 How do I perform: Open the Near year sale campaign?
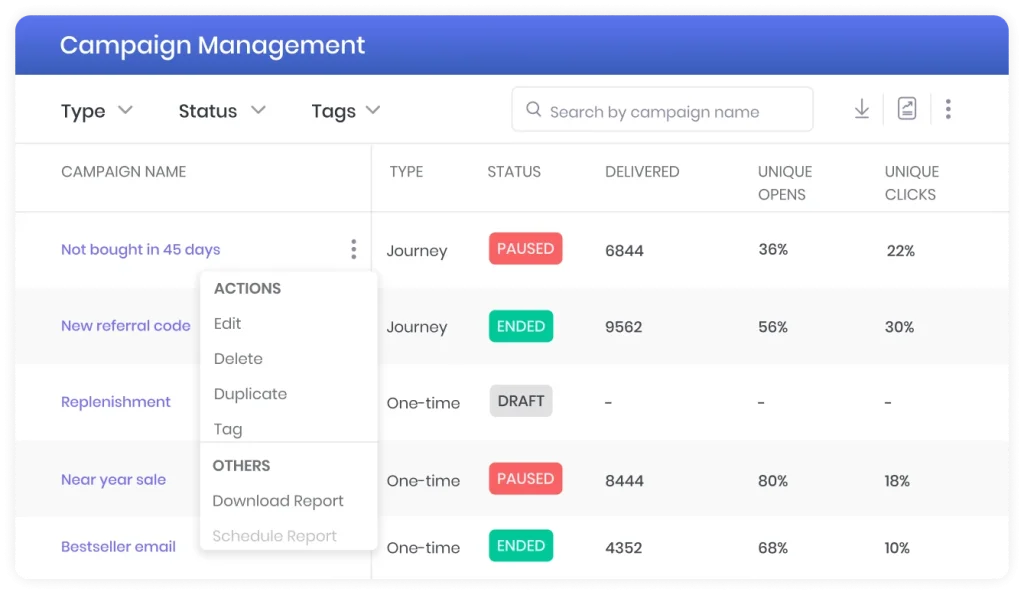click(113, 479)
